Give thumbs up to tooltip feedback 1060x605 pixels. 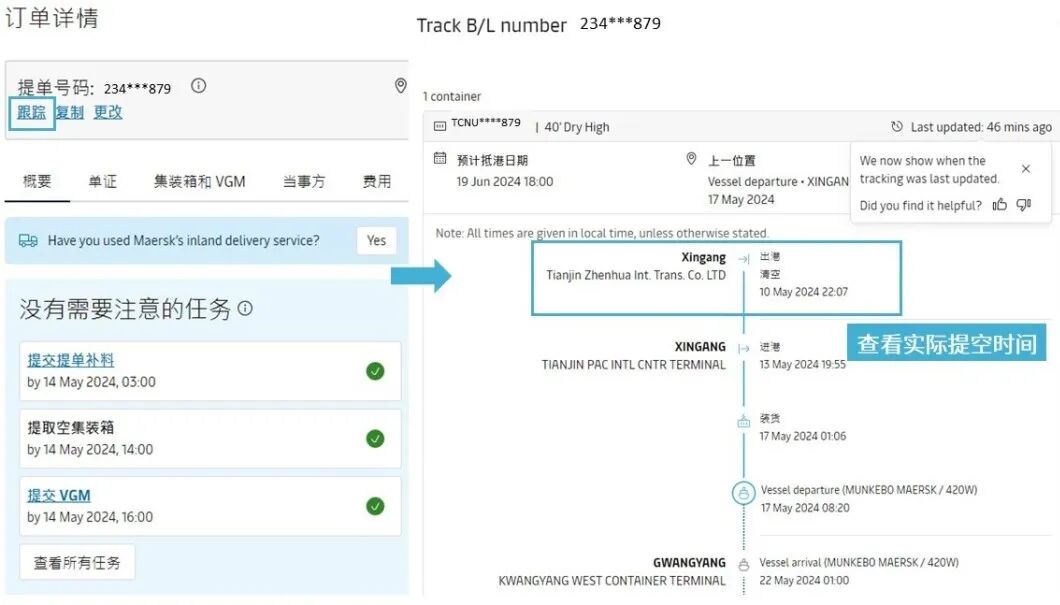click(999, 204)
